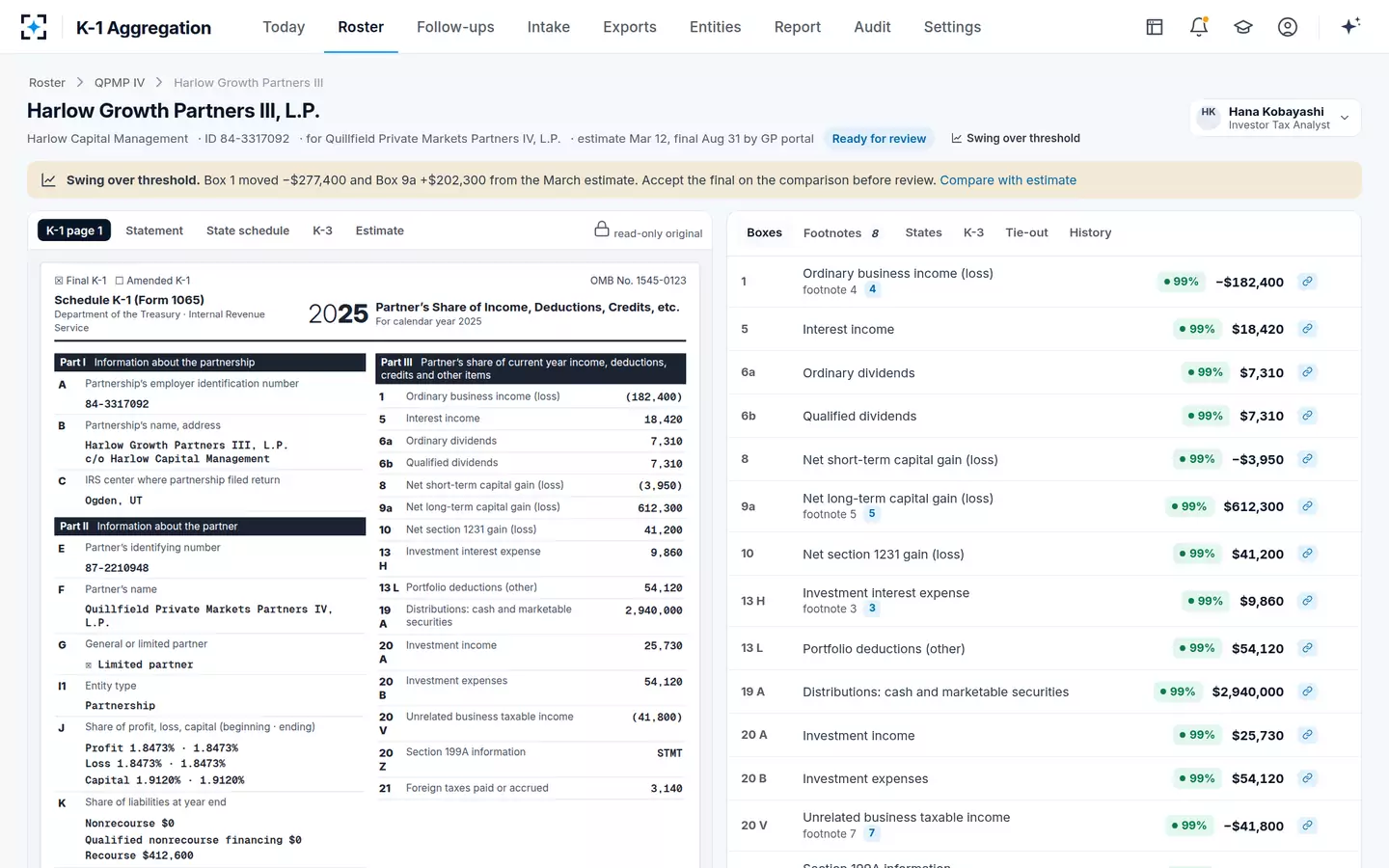The width and height of the screenshot is (1389, 868).
Task: Click the K-1 Aggregation logo icon
Action: 34,27
